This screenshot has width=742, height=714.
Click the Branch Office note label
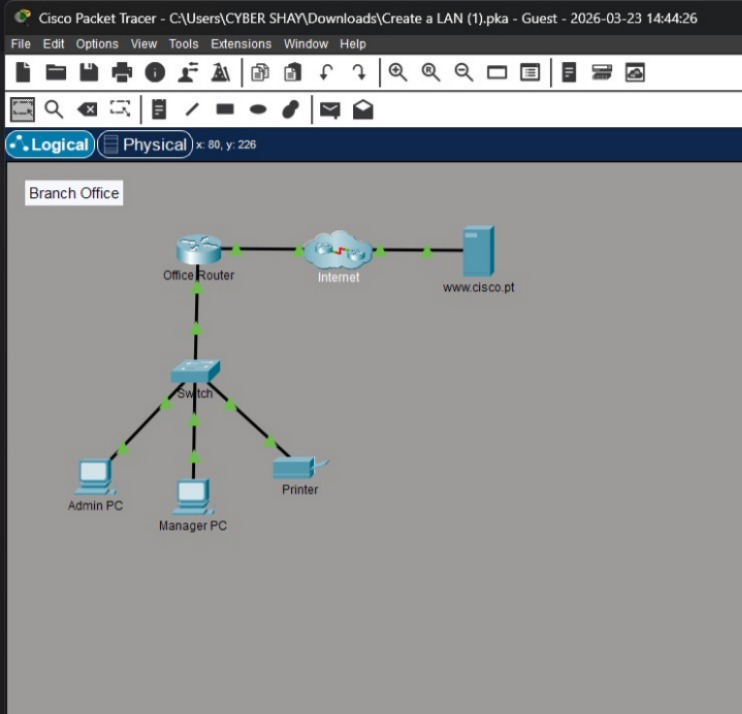[74, 193]
